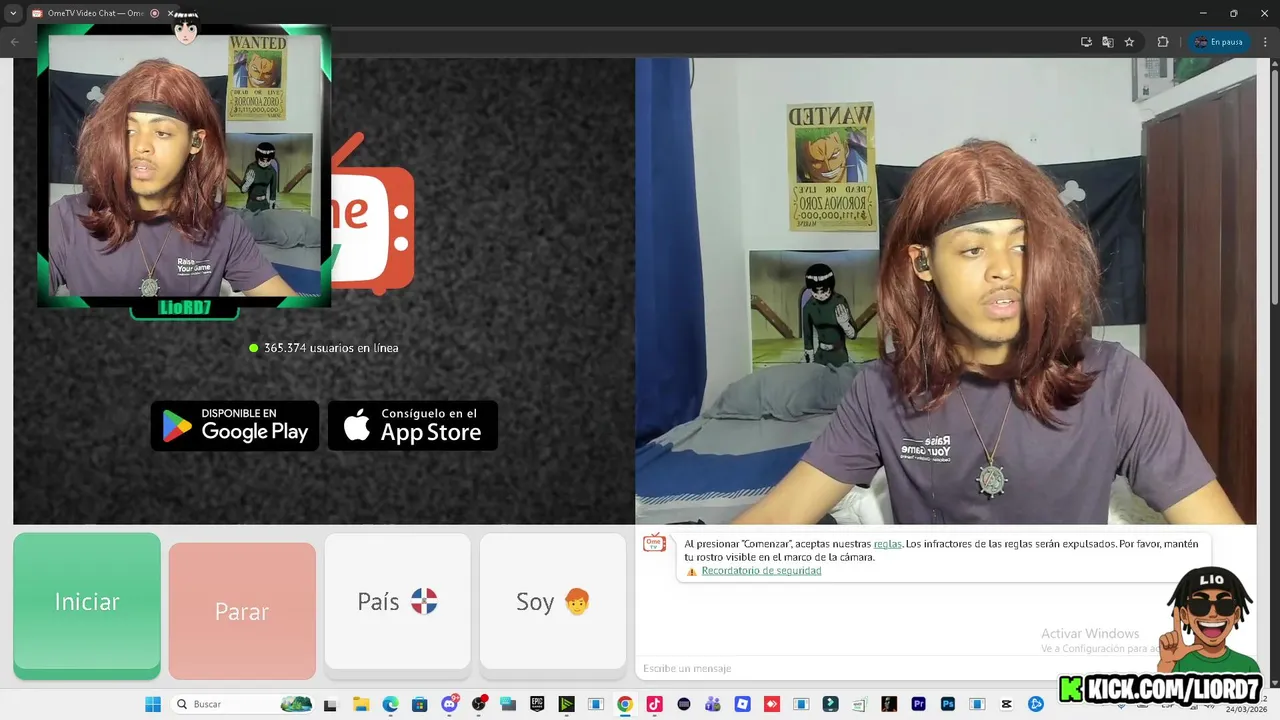Screen dimensions: 1280x720
Task: Open Microsoft Teams from the taskbar
Action: tap(713, 704)
